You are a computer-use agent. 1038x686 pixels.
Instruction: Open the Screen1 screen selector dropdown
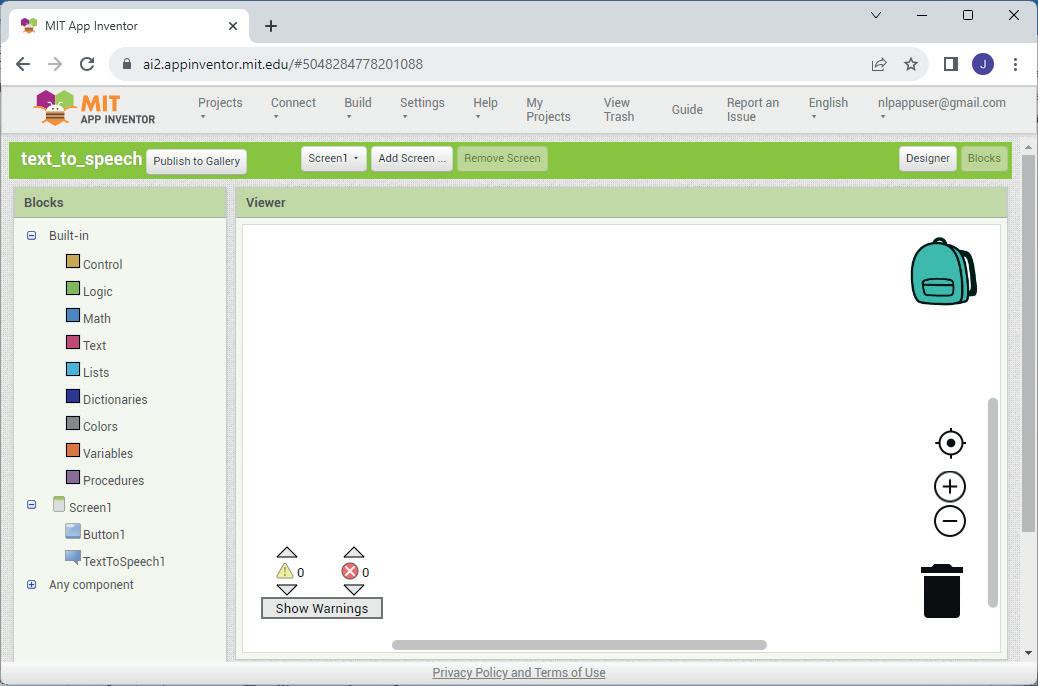tap(334, 158)
